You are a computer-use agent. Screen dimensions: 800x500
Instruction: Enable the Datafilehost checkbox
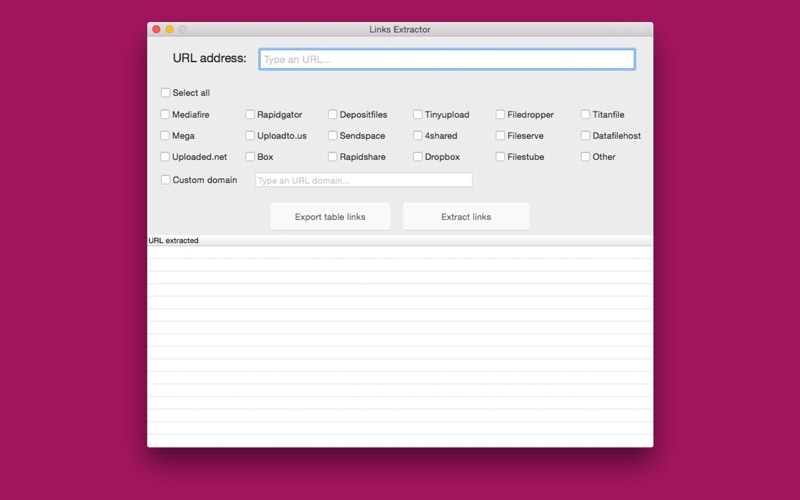(585, 135)
